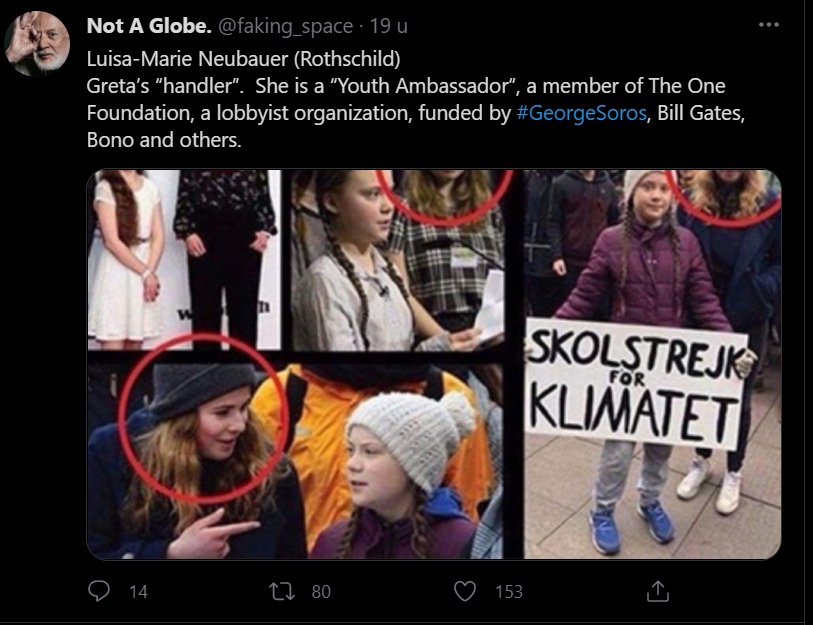Screen dimensions: 813x625
Task: Open the three-dot more options menu
Action: [768, 26]
